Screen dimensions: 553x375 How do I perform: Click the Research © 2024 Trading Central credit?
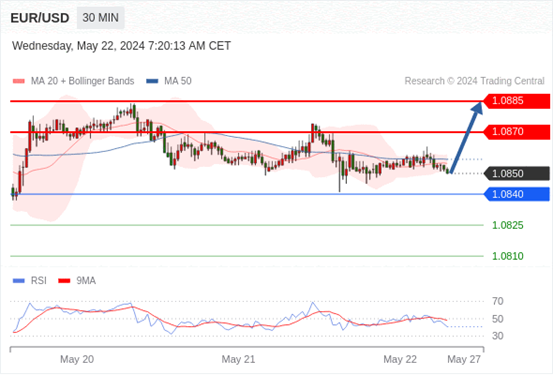coord(475,81)
